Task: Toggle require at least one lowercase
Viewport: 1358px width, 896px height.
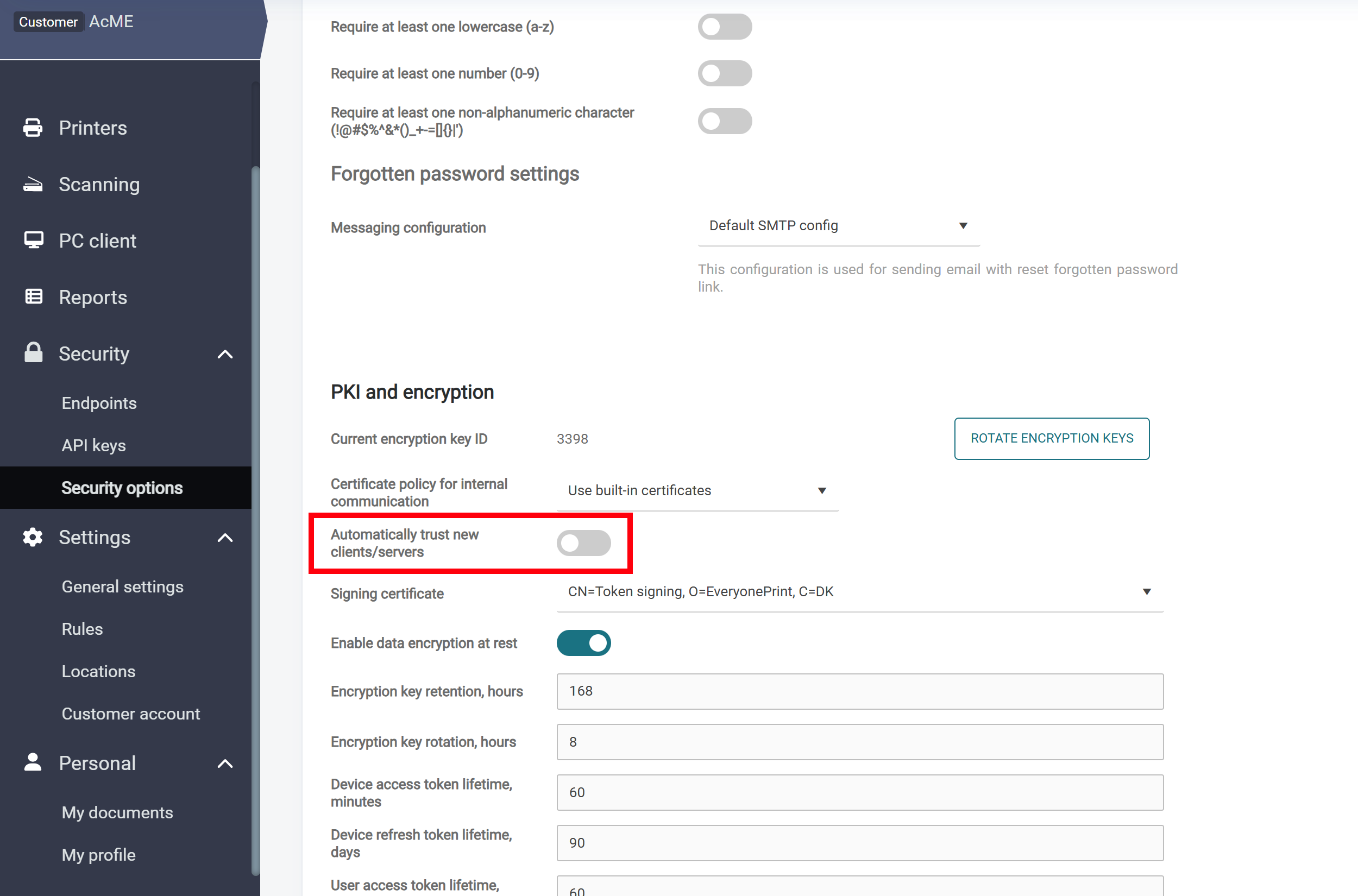Action: [x=724, y=27]
